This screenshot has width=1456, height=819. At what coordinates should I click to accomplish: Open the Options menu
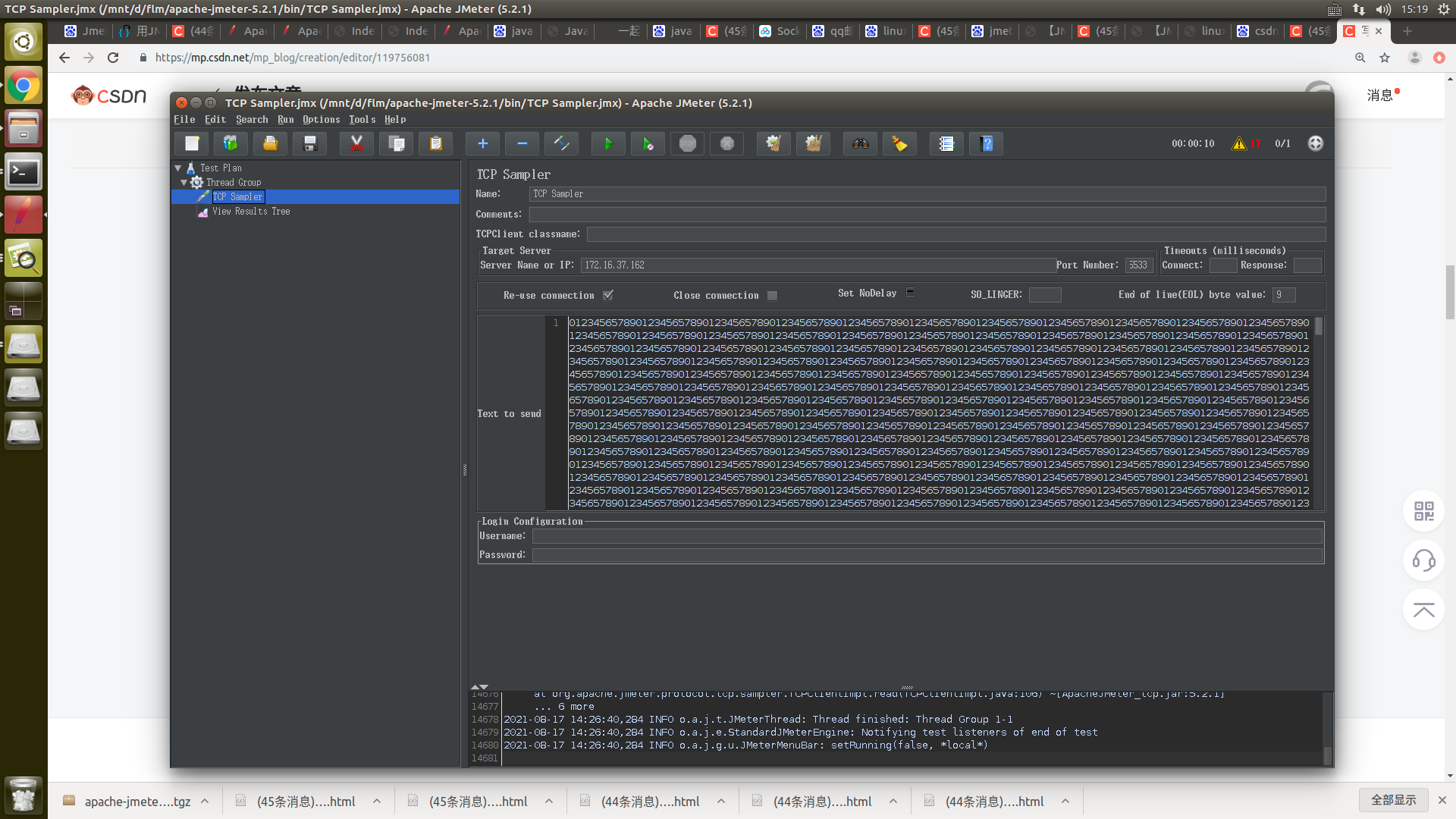point(322,119)
